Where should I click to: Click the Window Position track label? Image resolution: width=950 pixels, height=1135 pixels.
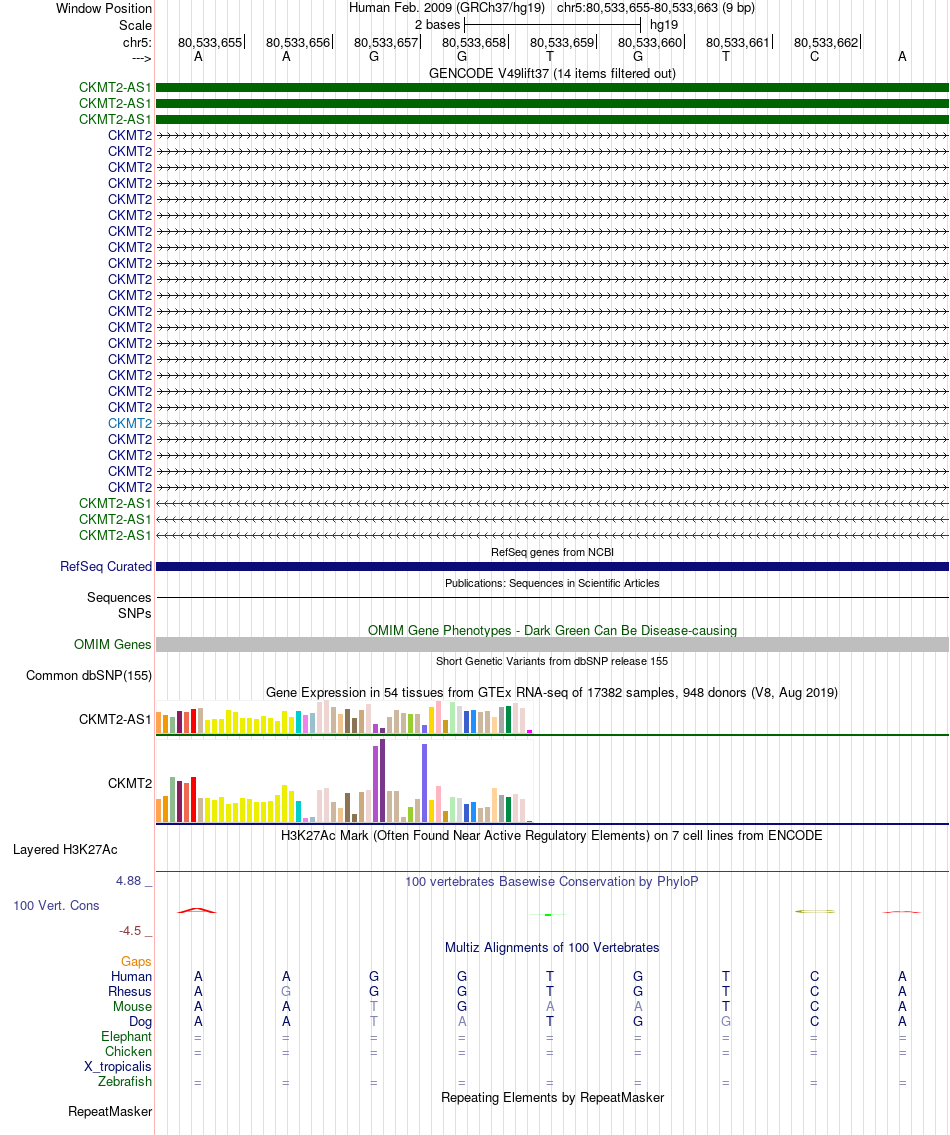tap(104, 9)
